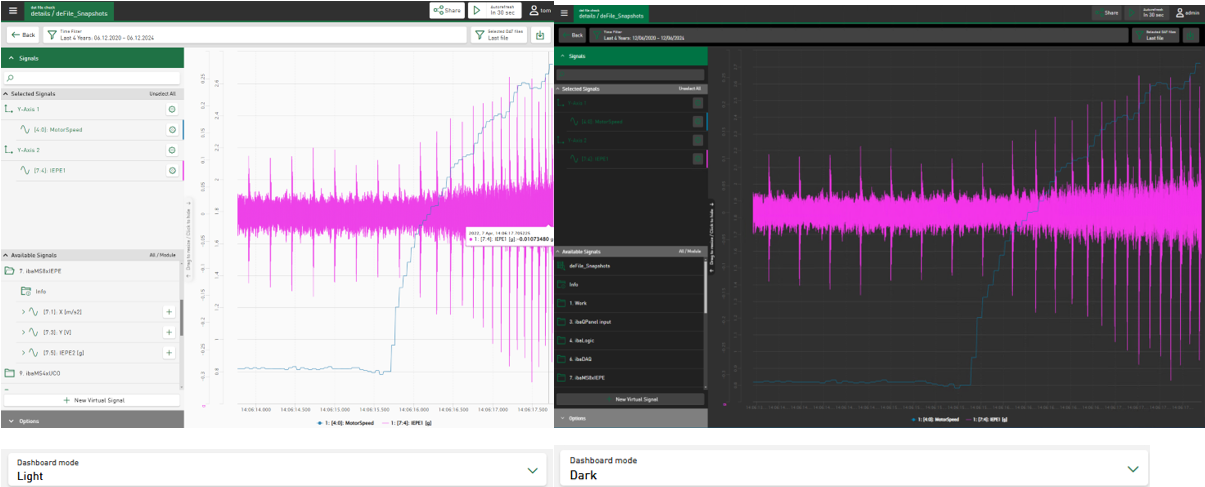Toggle IEPE1 signal circle in light panel
Screen dimensions: 1205x487
click(172, 170)
